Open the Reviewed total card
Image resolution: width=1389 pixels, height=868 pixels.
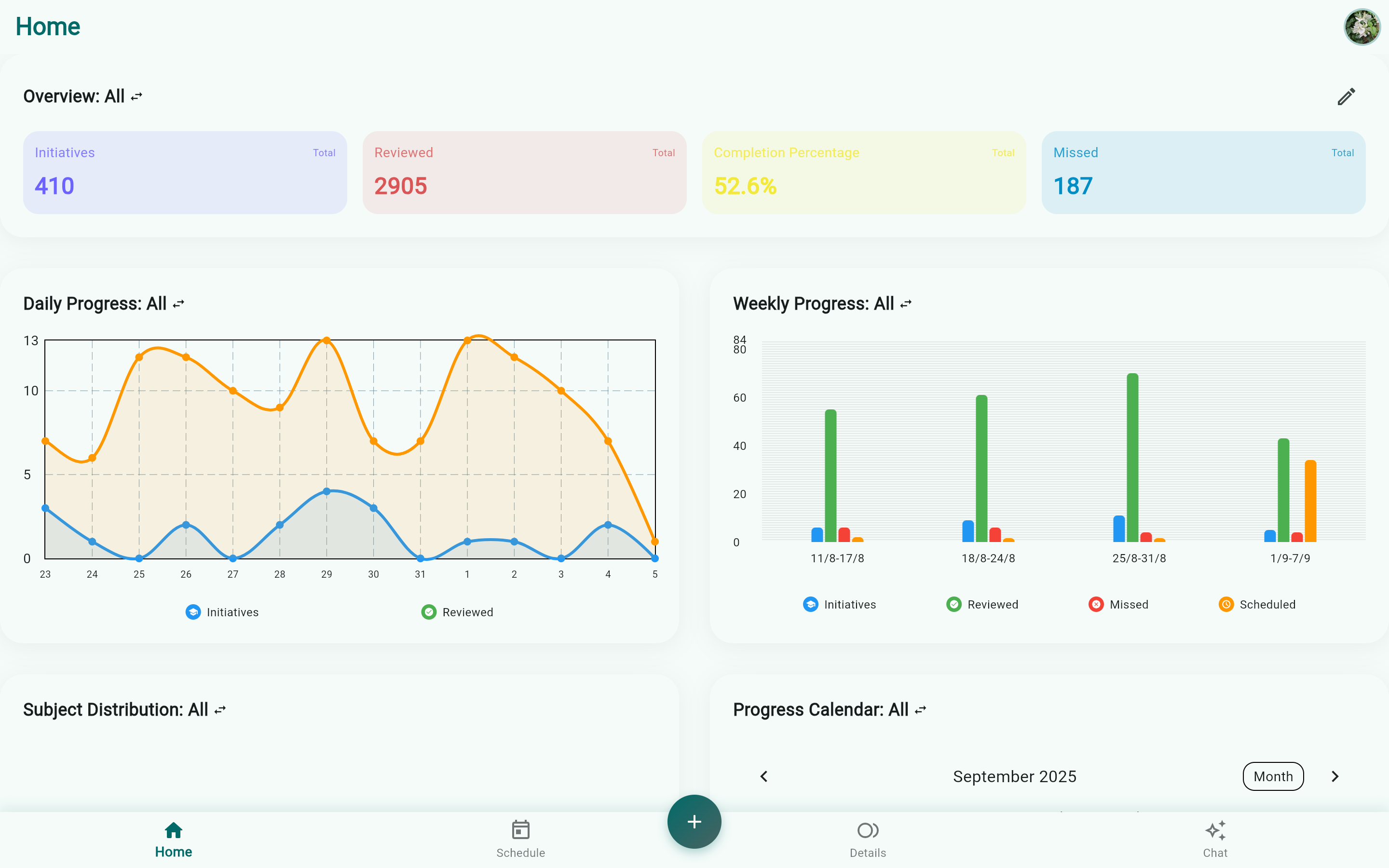point(525,173)
